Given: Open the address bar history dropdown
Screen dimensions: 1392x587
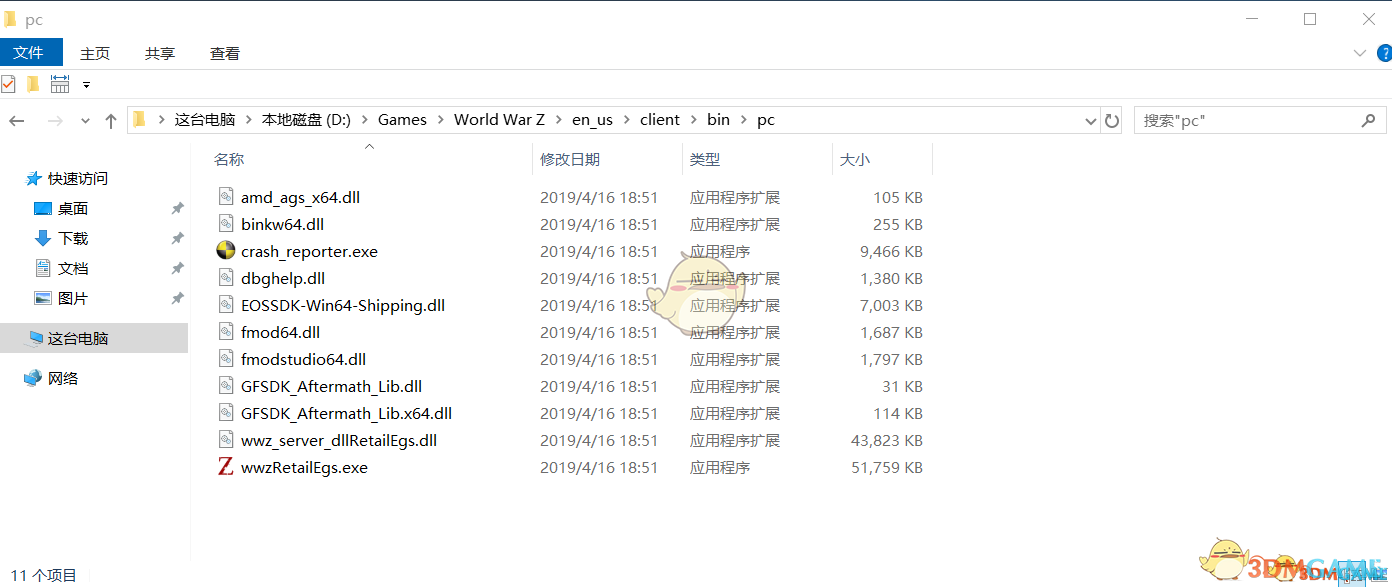Looking at the screenshot, I should click(1091, 120).
